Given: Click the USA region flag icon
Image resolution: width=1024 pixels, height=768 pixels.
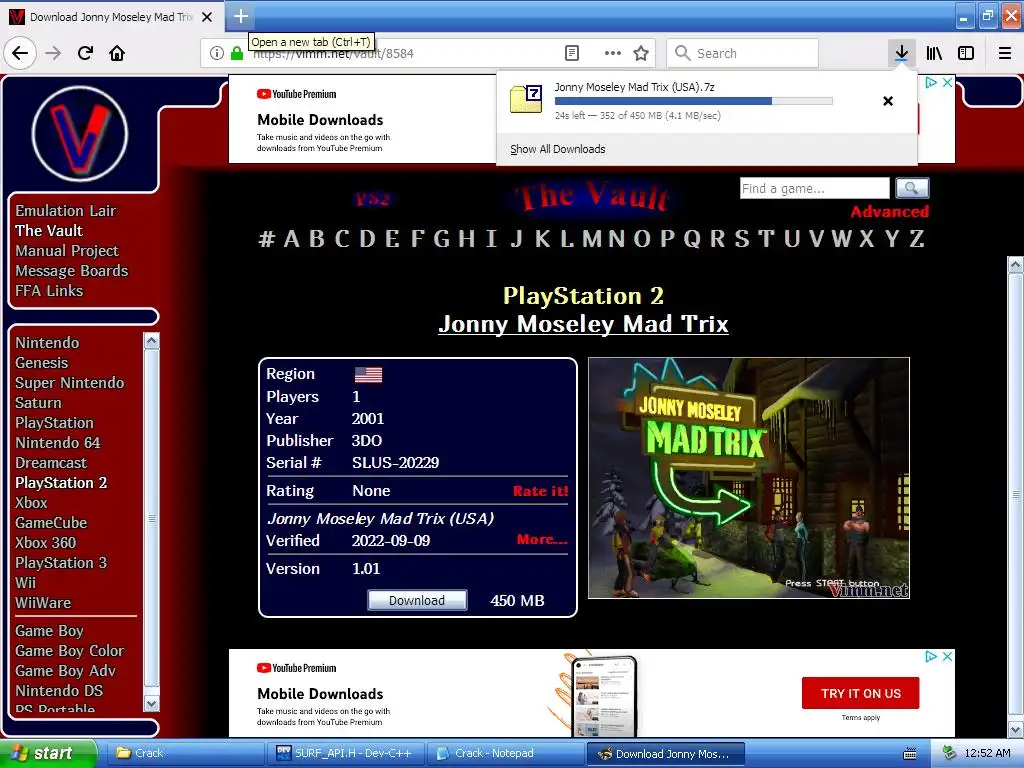Looking at the screenshot, I should pyautogui.click(x=368, y=374).
